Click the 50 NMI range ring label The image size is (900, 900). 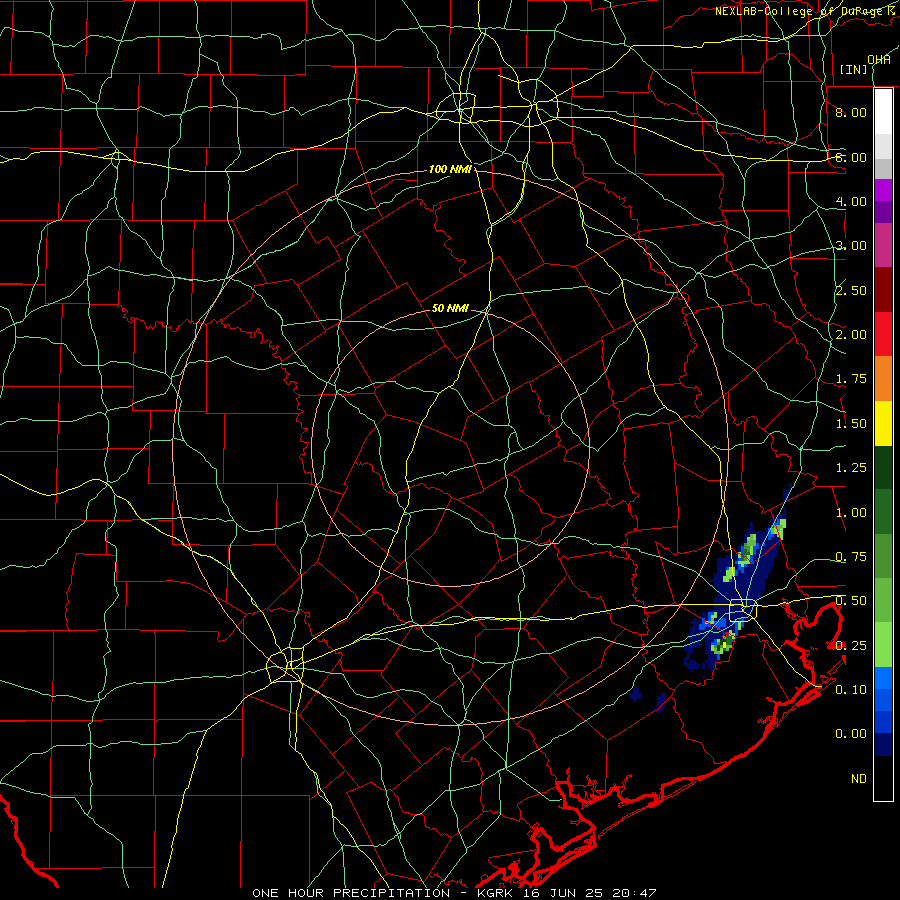[451, 308]
